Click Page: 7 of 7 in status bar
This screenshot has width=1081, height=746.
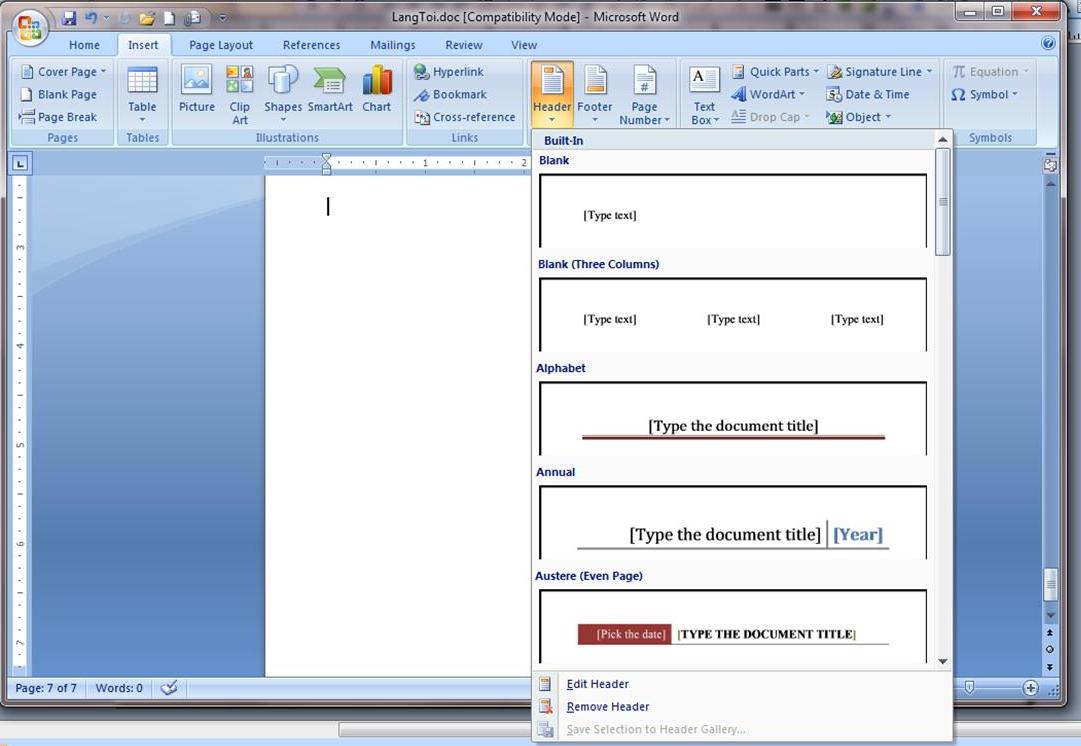46,687
